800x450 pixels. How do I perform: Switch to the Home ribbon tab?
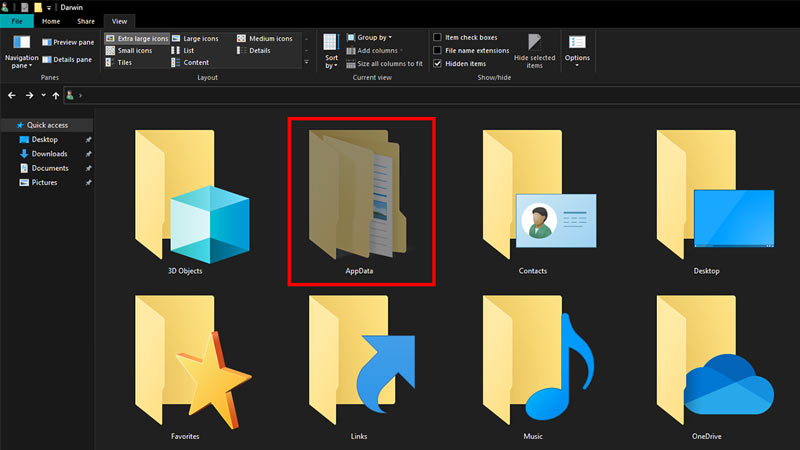pos(51,21)
